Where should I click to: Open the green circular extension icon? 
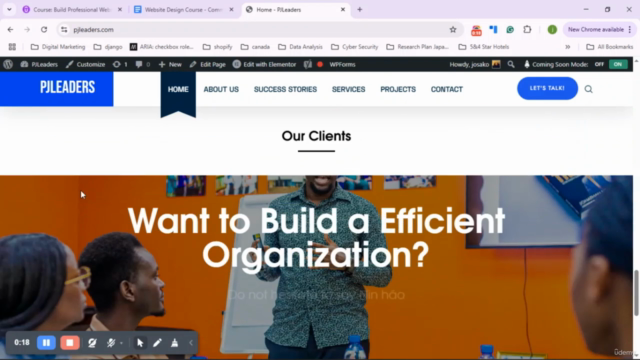[x=510, y=29]
